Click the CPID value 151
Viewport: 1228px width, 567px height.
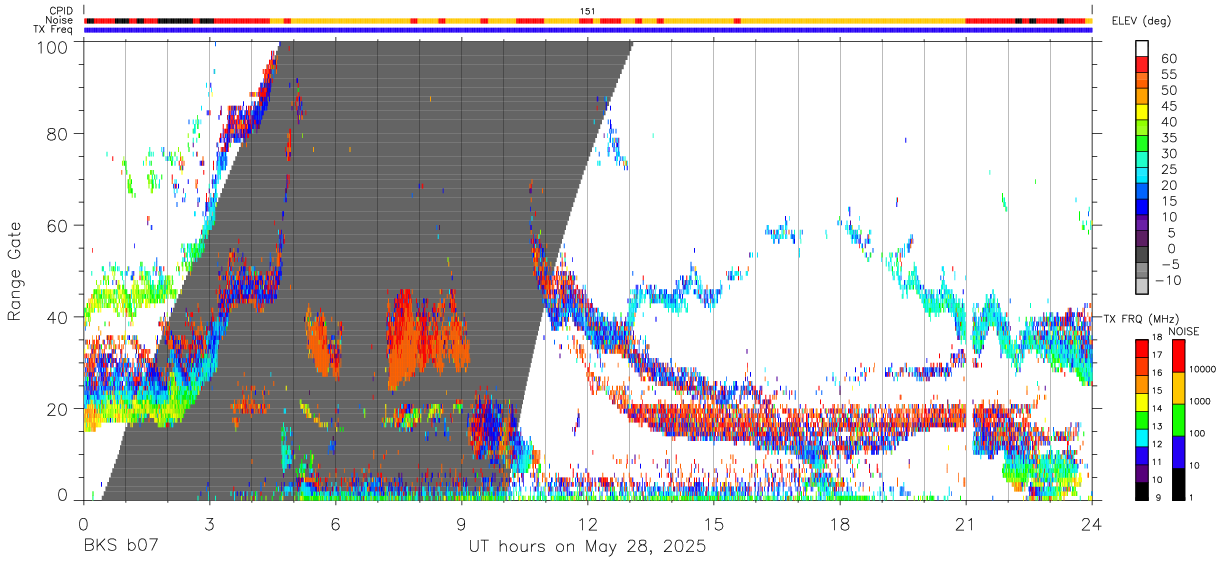tap(587, 11)
